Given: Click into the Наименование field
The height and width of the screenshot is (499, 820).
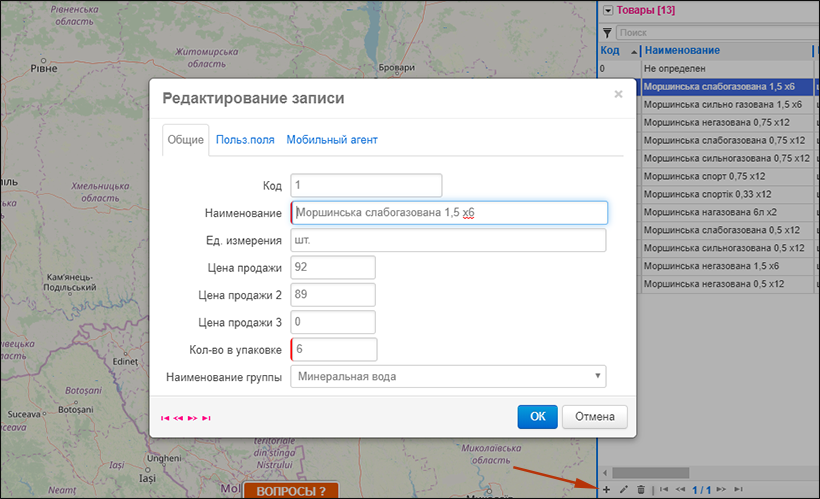Looking at the screenshot, I should pos(449,213).
